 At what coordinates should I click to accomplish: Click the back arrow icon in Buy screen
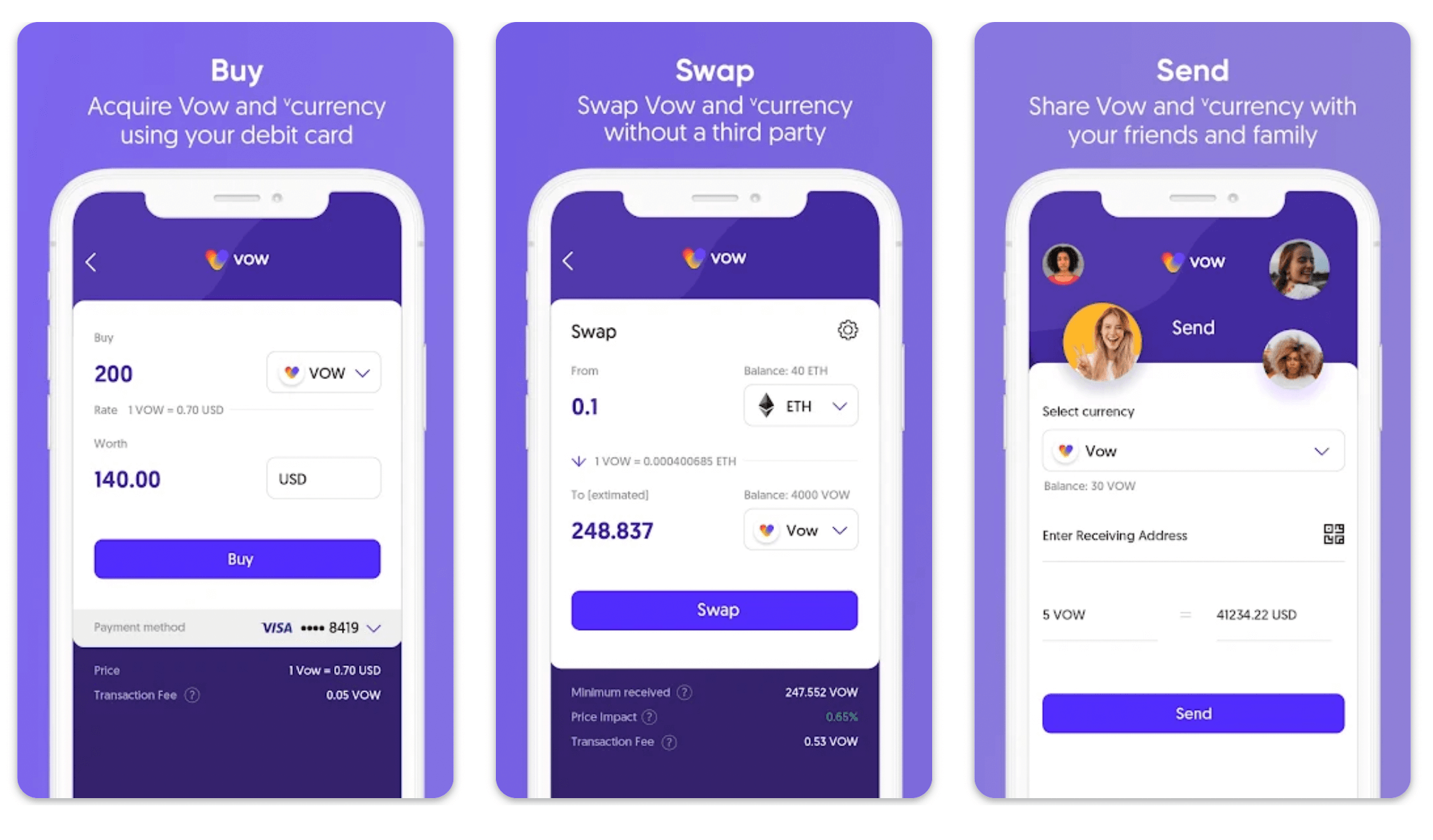tap(94, 260)
